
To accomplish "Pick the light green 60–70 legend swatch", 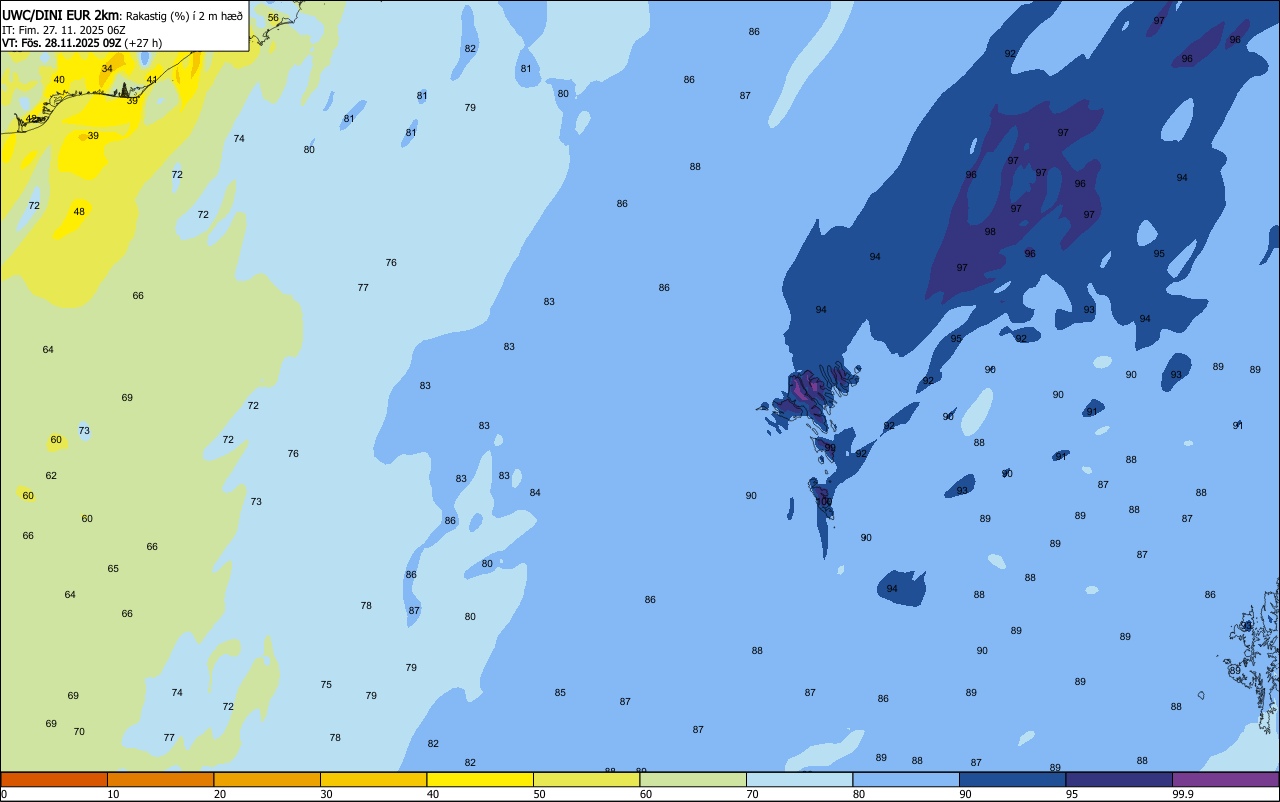I will [x=693, y=779].
